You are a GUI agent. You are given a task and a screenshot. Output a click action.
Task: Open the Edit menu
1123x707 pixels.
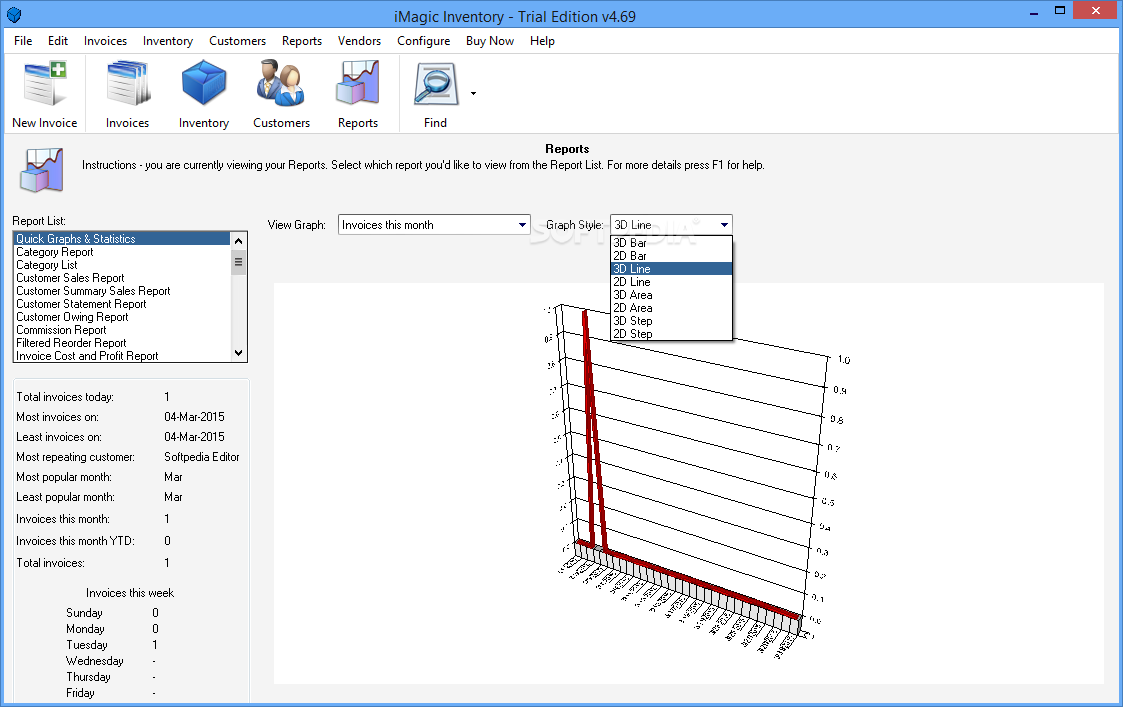tap(58, 41)
